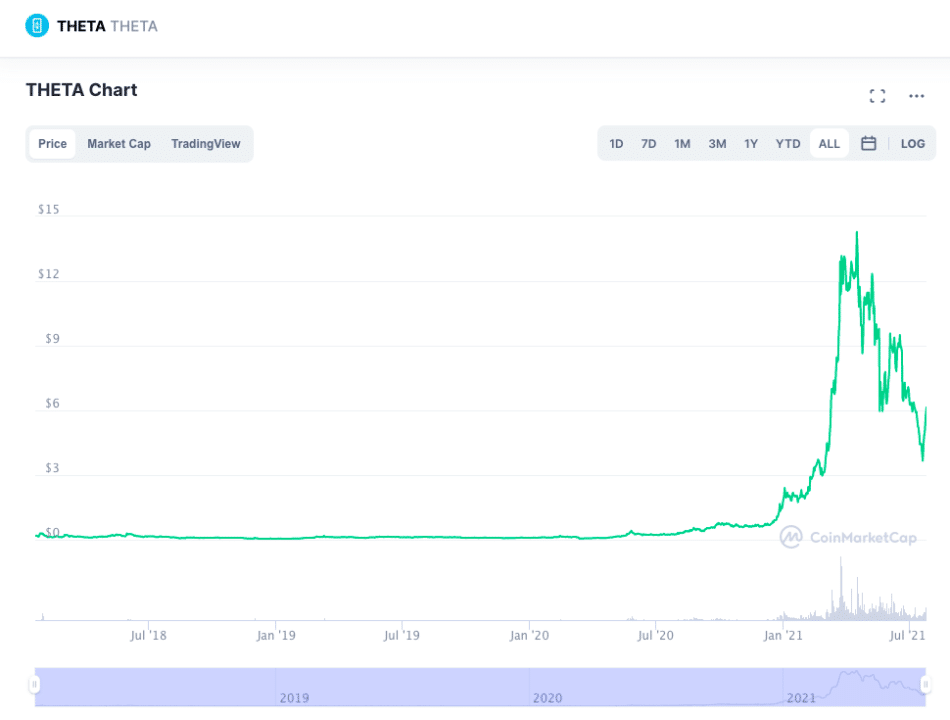Select the 3M time range
The width and height of the screenshot is (950, 720).
[717, 144]
